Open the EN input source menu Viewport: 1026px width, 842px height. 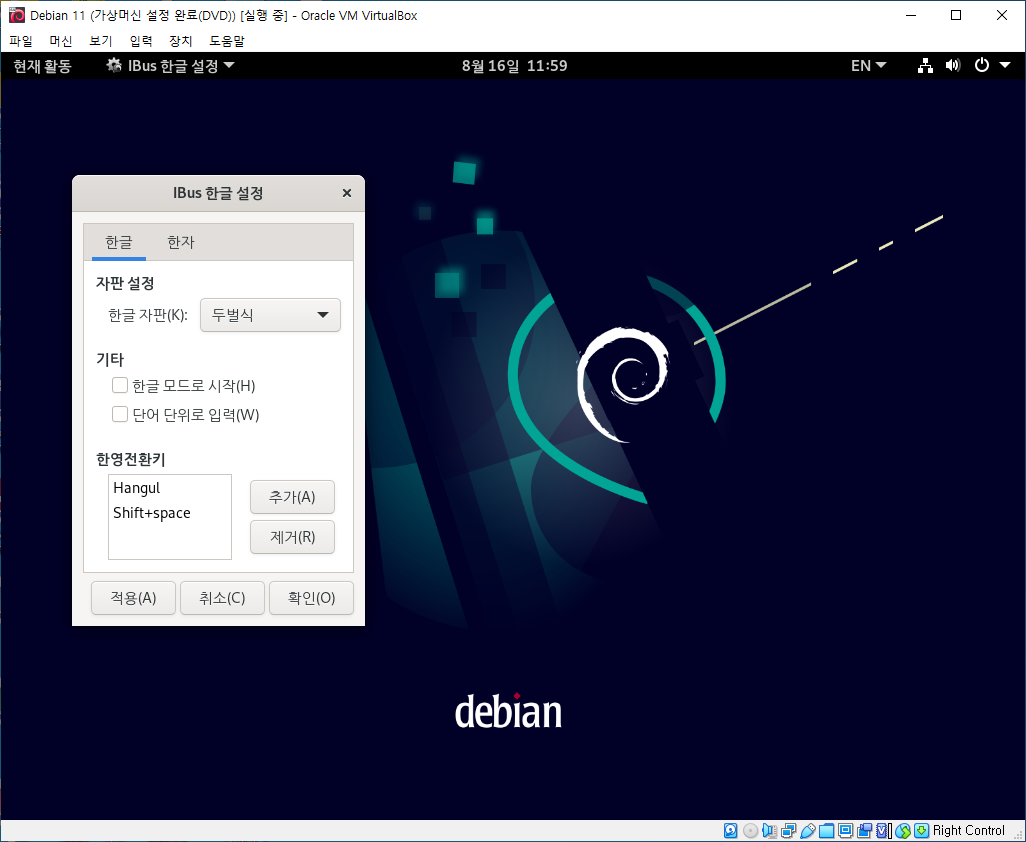pyautogui.click(x=868, y=65)
